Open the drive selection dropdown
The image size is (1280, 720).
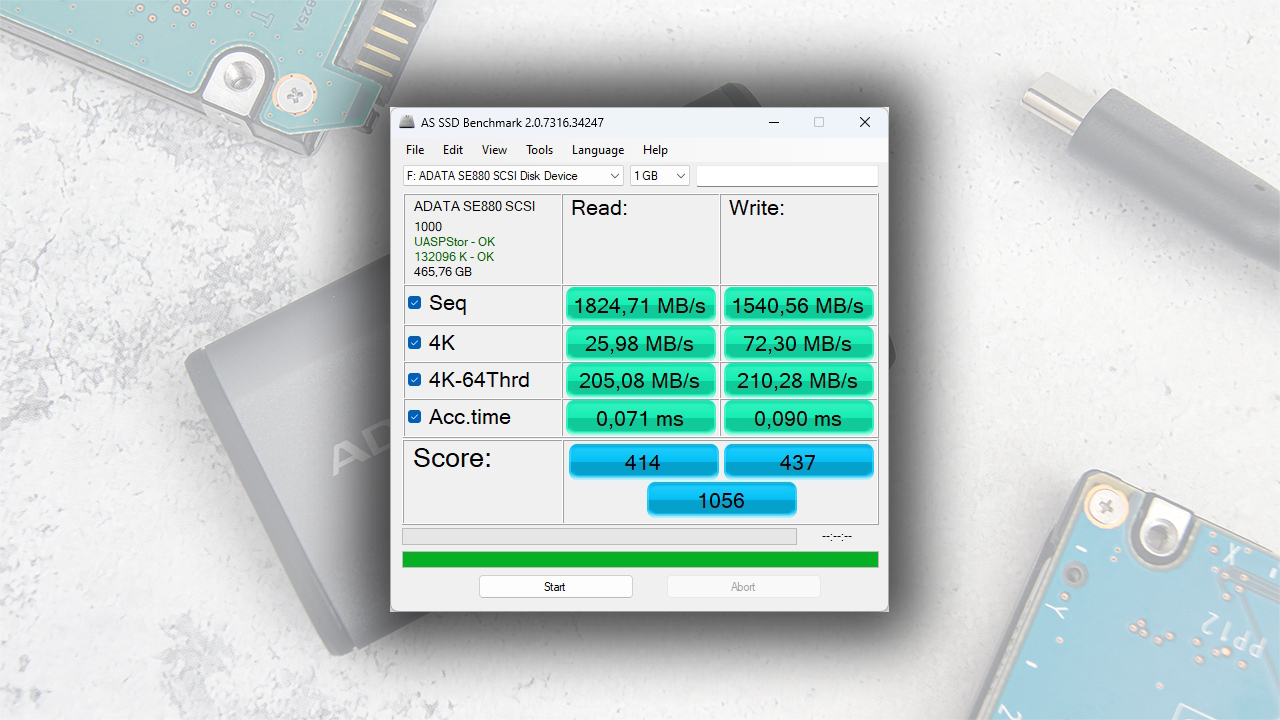pos(514,176)
